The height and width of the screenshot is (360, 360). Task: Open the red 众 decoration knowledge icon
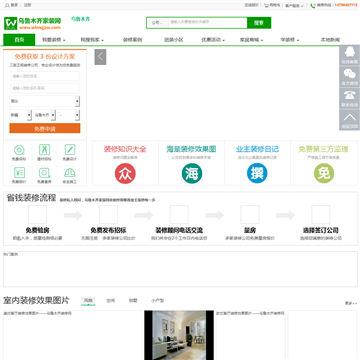(125, 173)
